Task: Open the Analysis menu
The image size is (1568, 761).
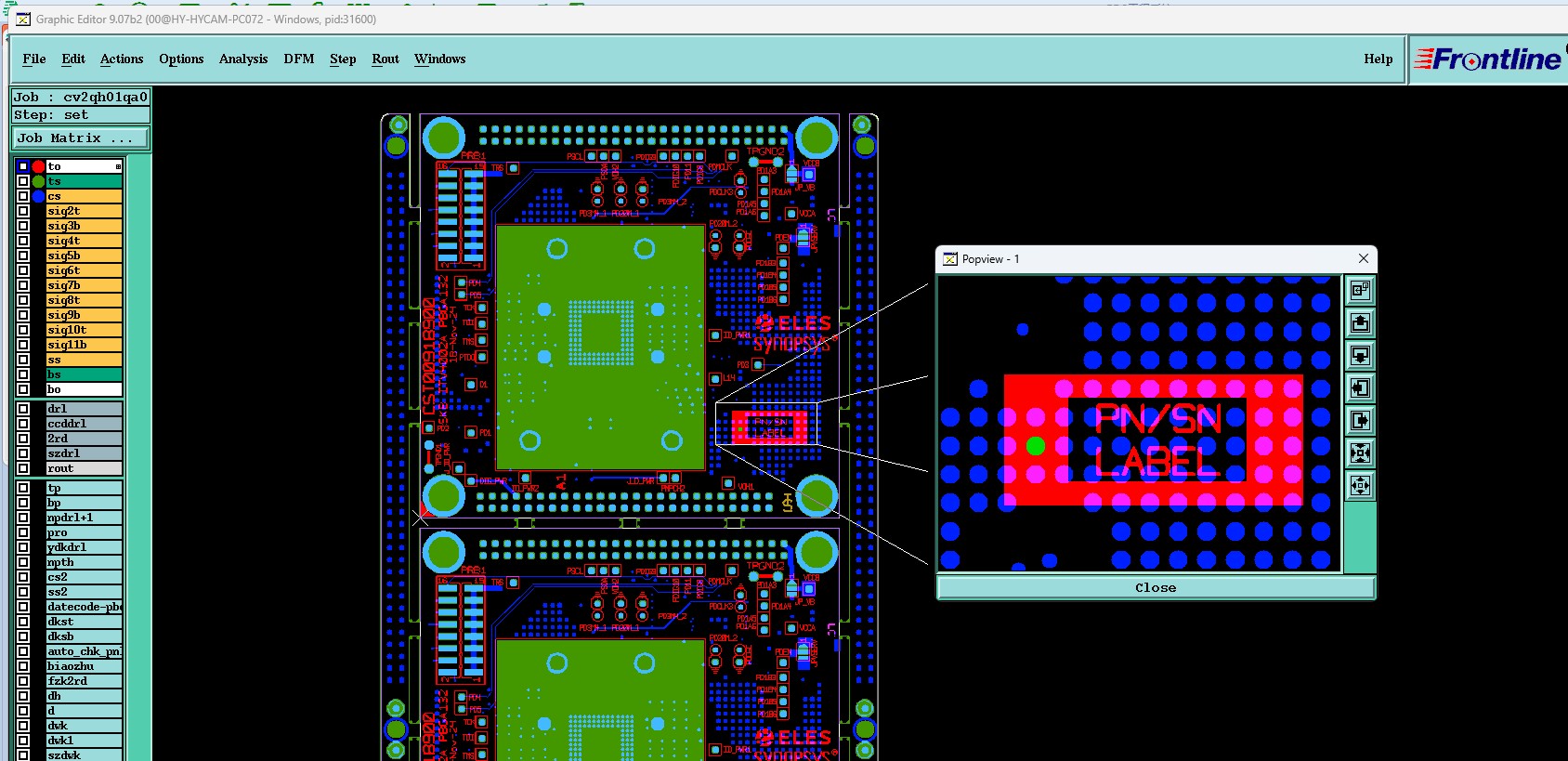Action: 243,59
